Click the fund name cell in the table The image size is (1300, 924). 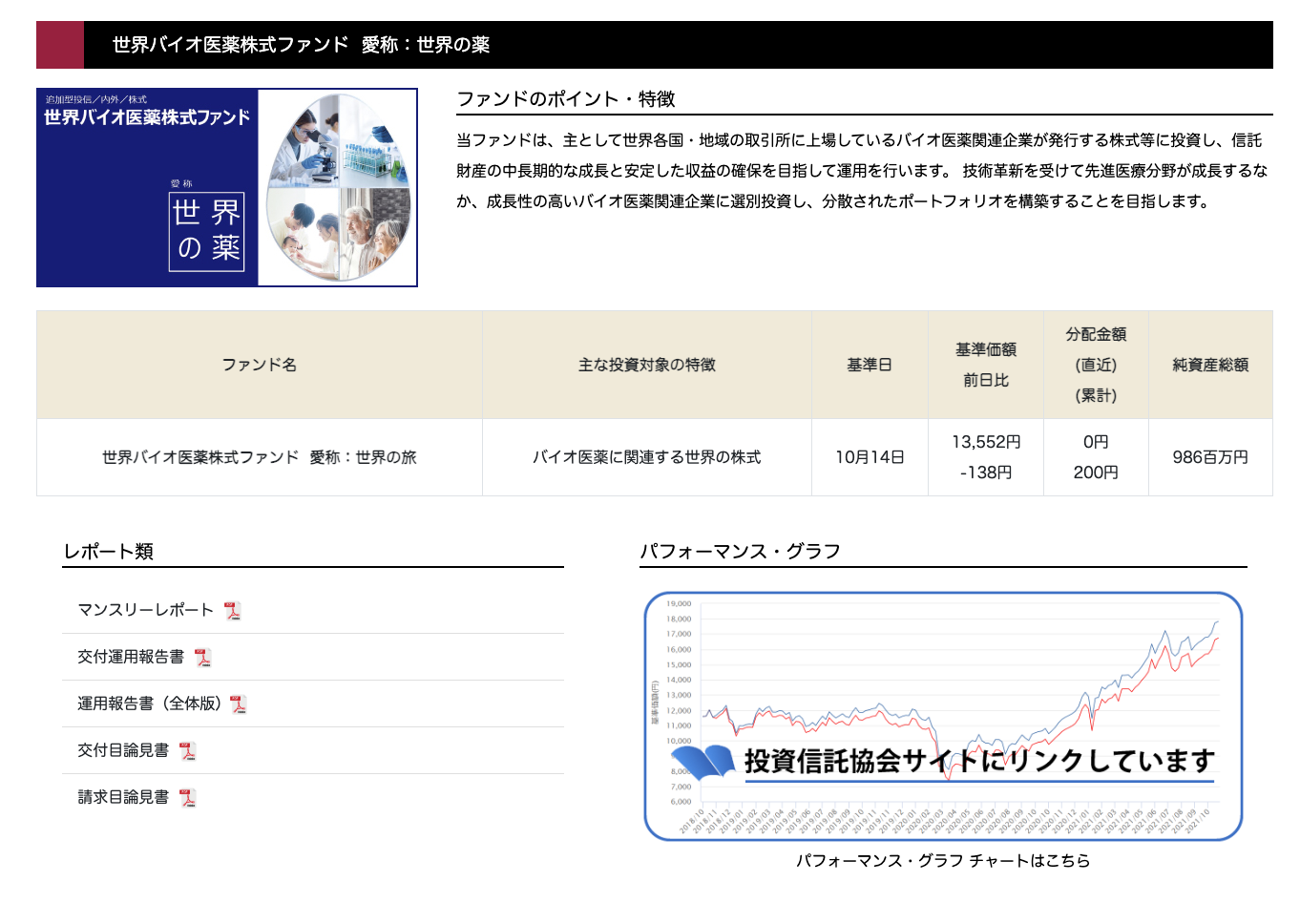(260, 457)
